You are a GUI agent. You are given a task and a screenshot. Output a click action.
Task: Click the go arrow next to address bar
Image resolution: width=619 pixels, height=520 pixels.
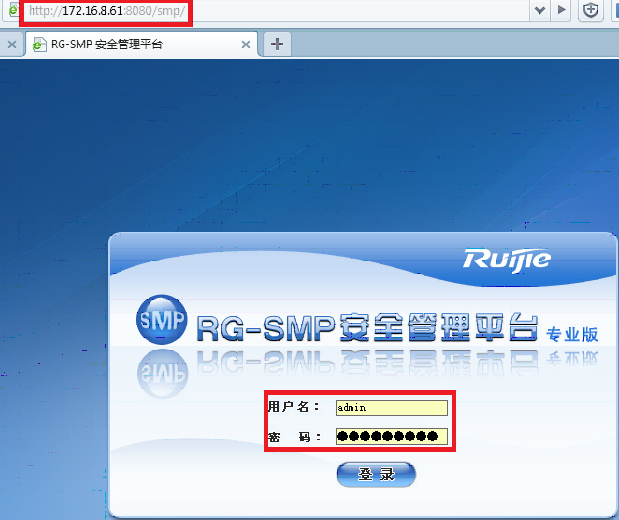tap(561, 9)
